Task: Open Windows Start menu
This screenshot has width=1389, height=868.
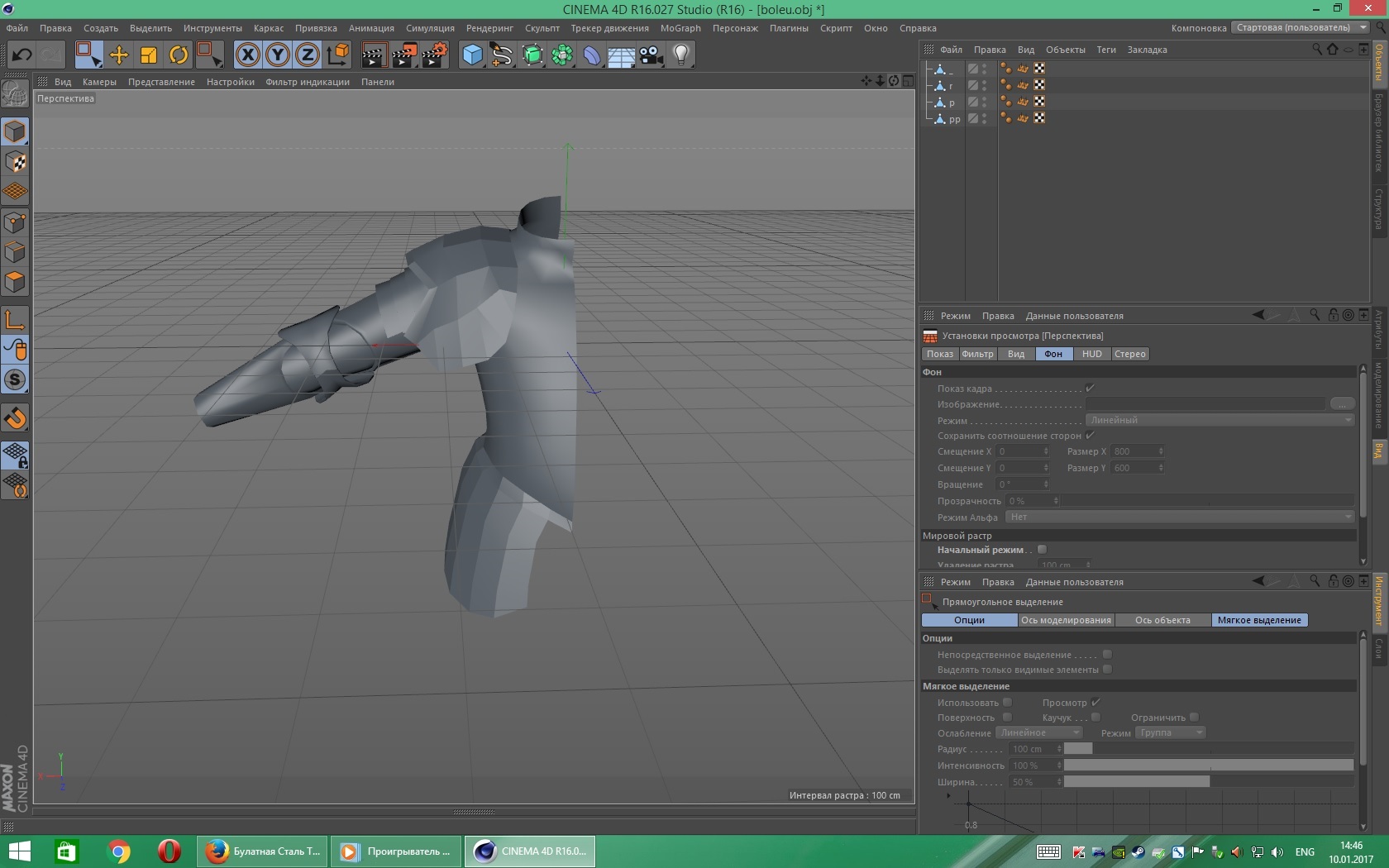Action: click(19, 851)
